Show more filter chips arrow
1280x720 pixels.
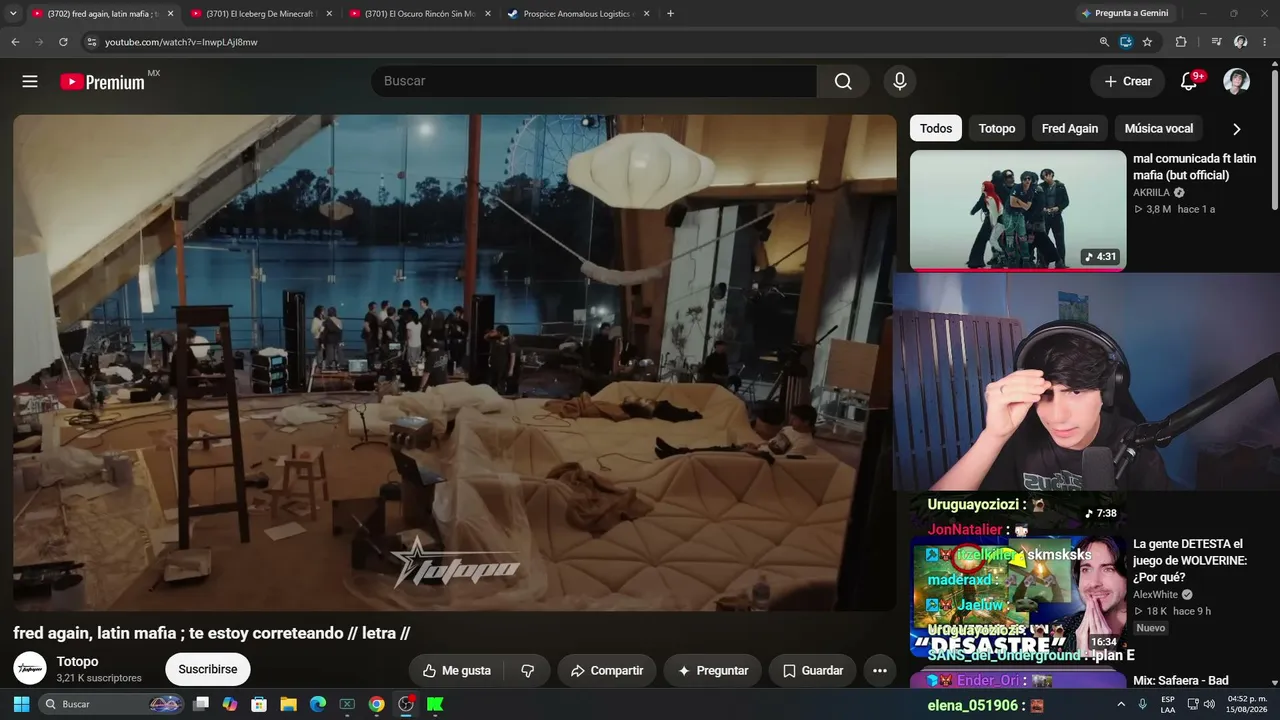click(1237, 129)
